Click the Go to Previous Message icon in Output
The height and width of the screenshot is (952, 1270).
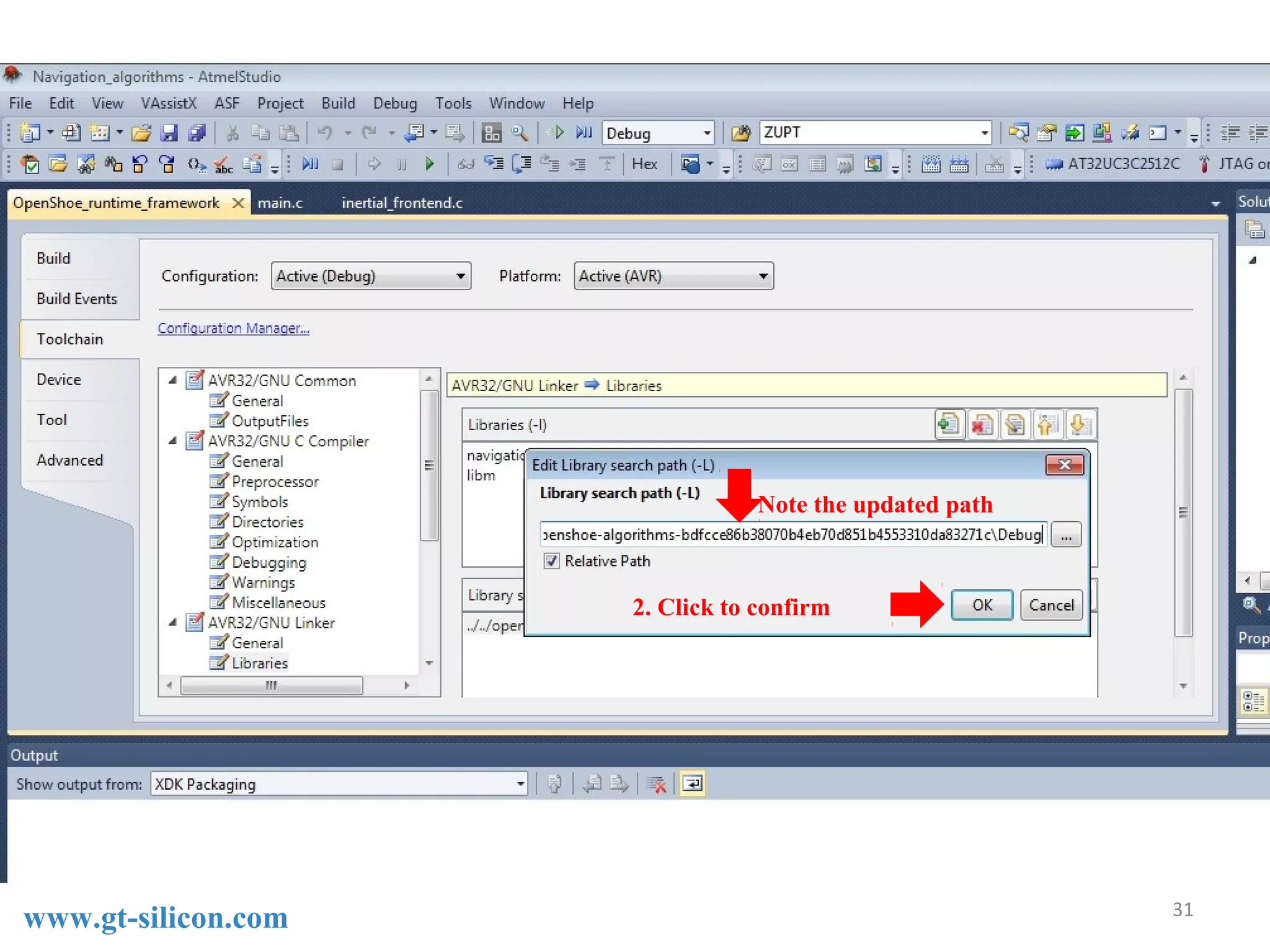[592, 784]
